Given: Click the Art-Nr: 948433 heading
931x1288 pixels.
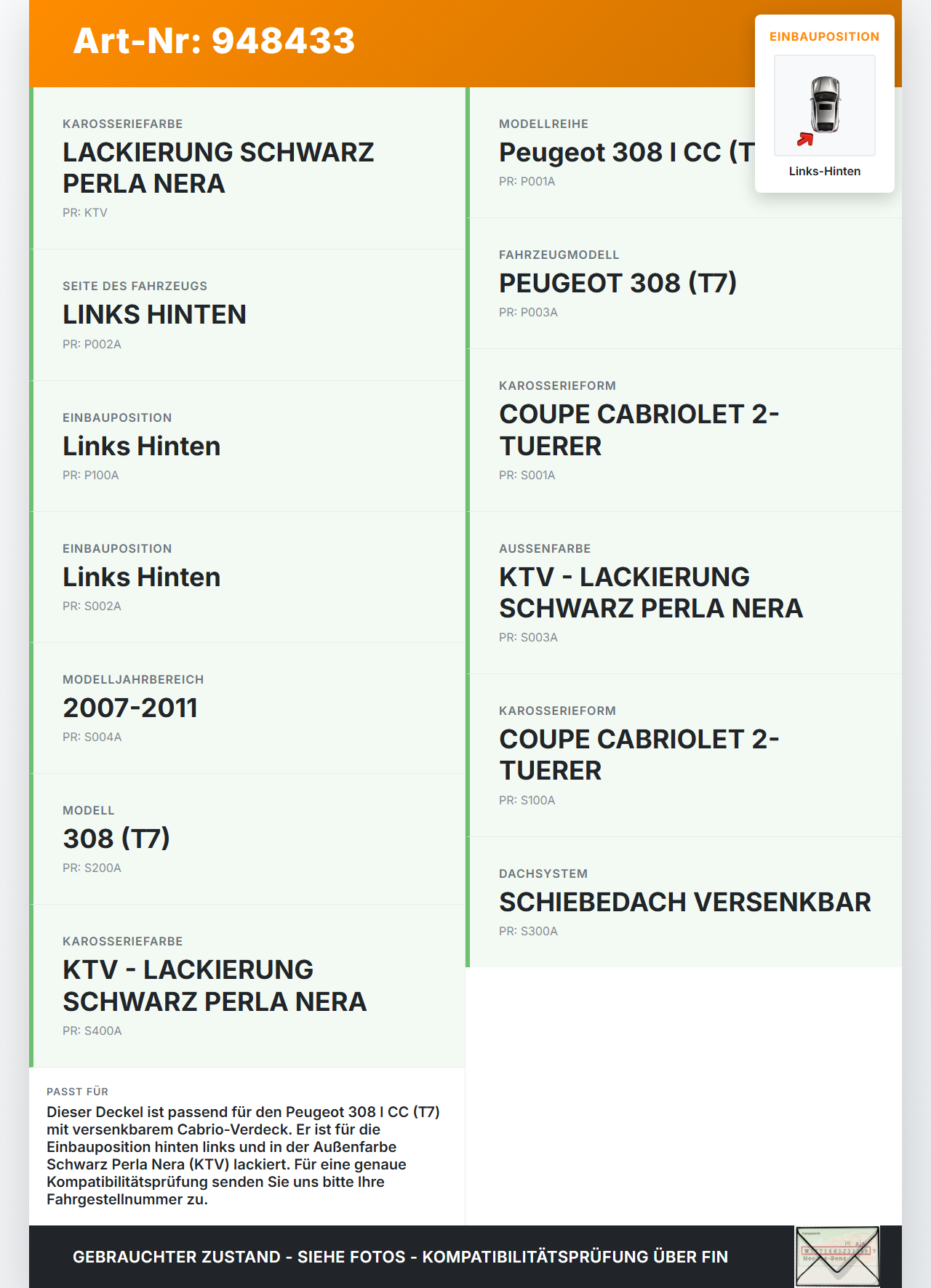Looking at the screenshot, I should coord(214,41).
